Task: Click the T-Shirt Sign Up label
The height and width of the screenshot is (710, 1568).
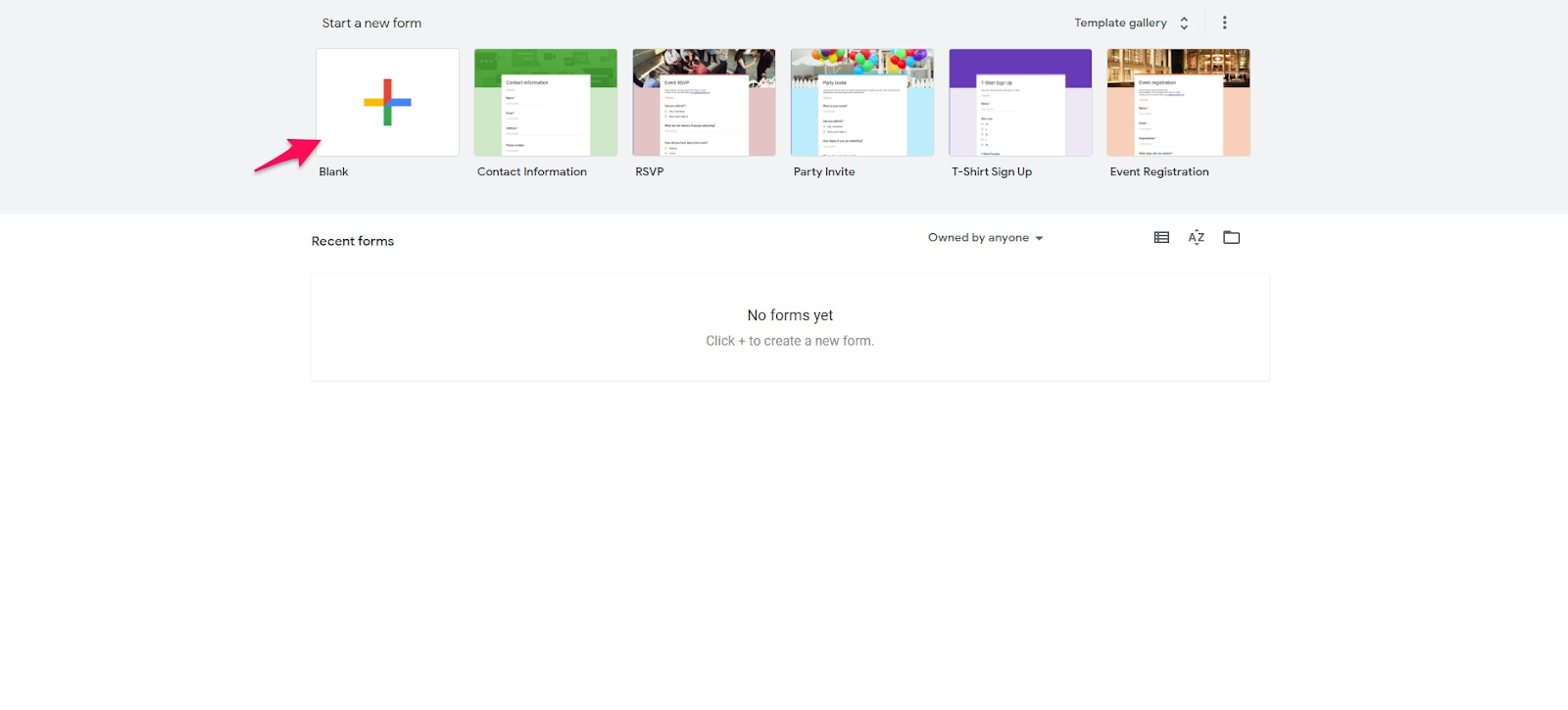Action: 992,171
